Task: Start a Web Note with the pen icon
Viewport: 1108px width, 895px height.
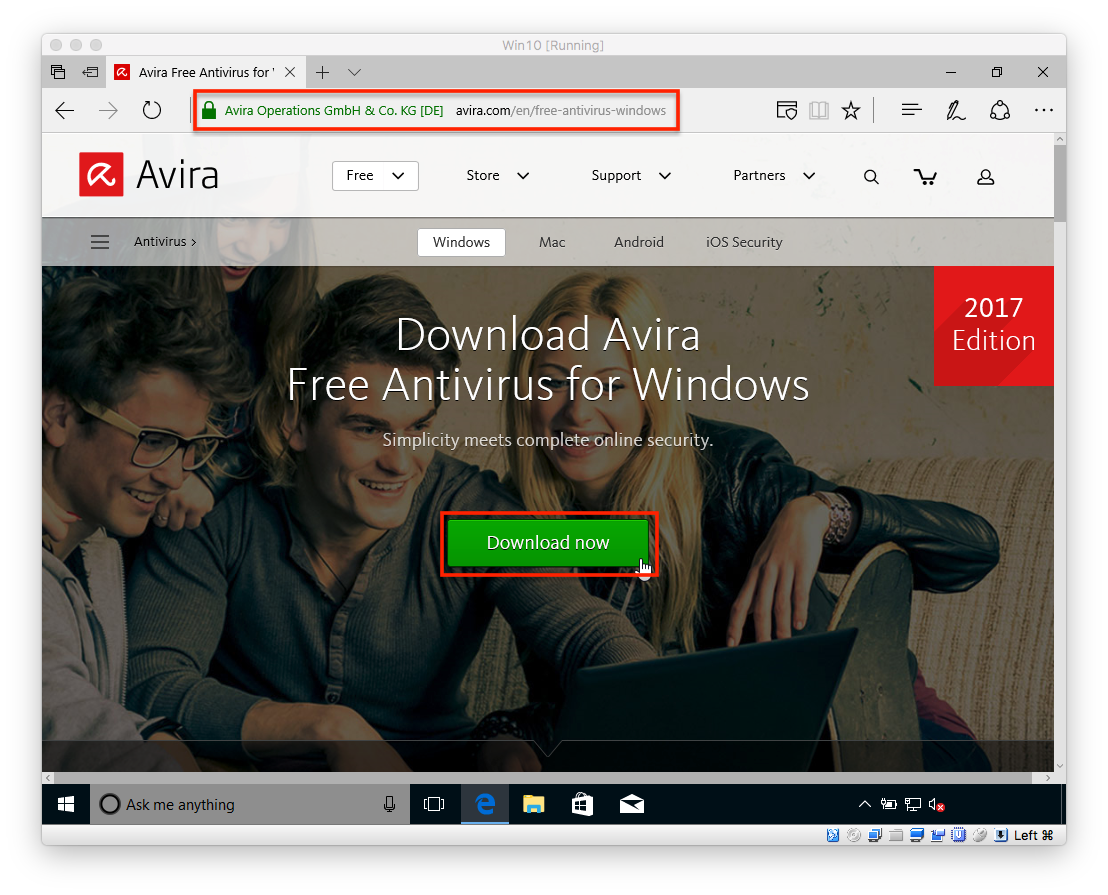Action: coord(955,110)
